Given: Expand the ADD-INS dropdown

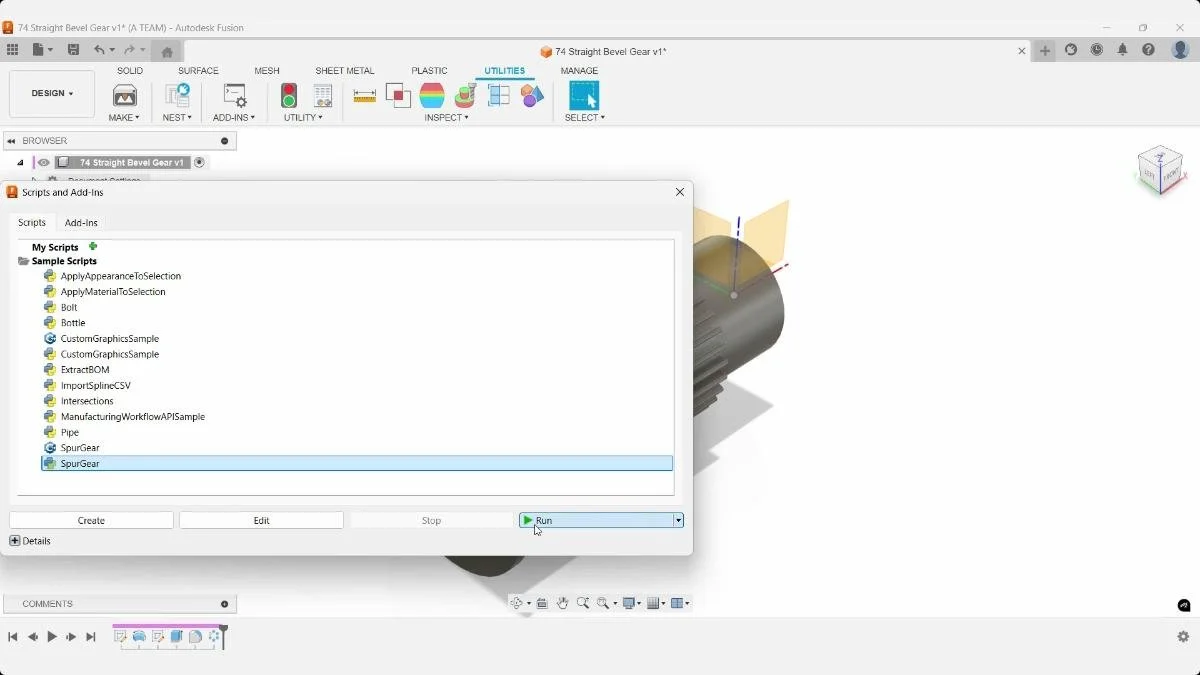Looking at the screenshot, I should point(234,118).
